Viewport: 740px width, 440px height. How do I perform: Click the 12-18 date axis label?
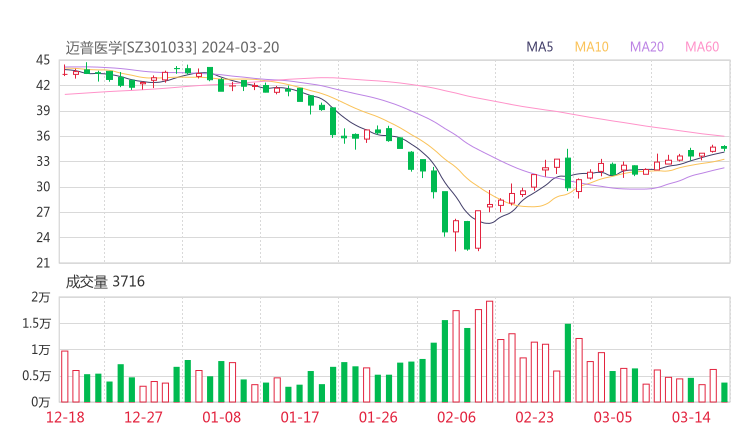(x=65, y=417)
